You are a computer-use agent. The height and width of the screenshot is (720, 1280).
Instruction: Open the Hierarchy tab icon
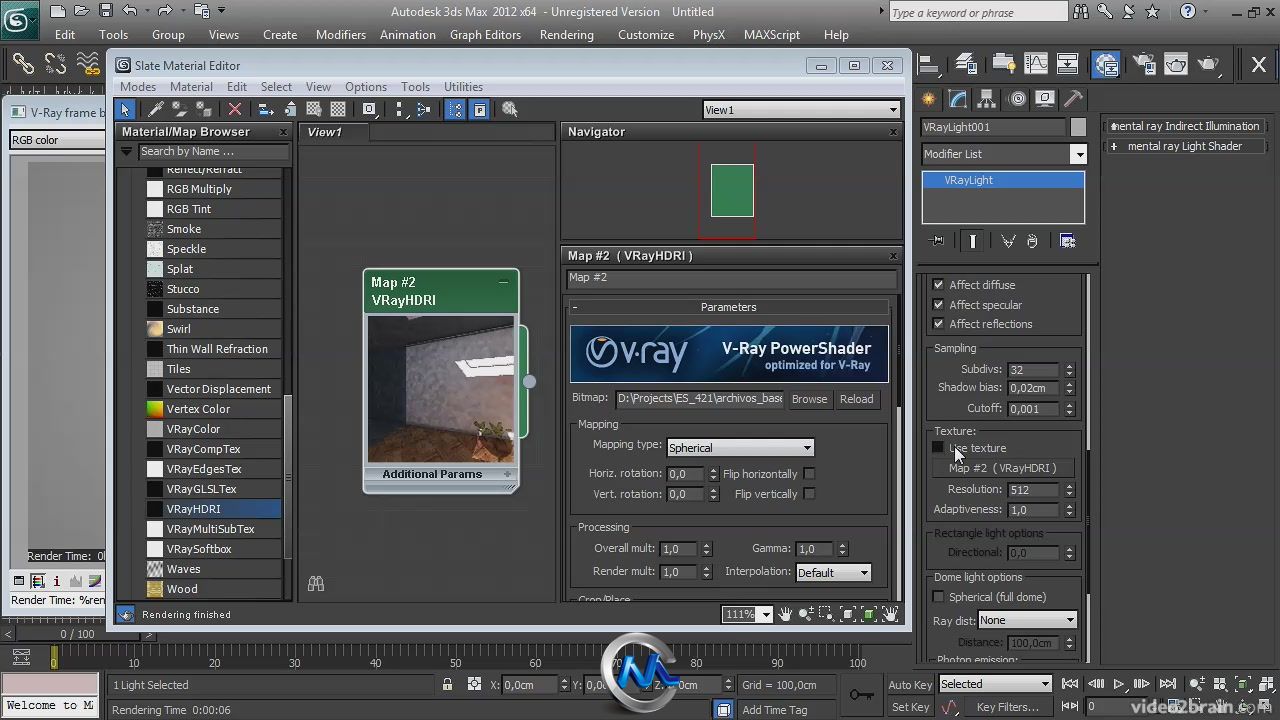pyautogui.click(x=987, y=98)
